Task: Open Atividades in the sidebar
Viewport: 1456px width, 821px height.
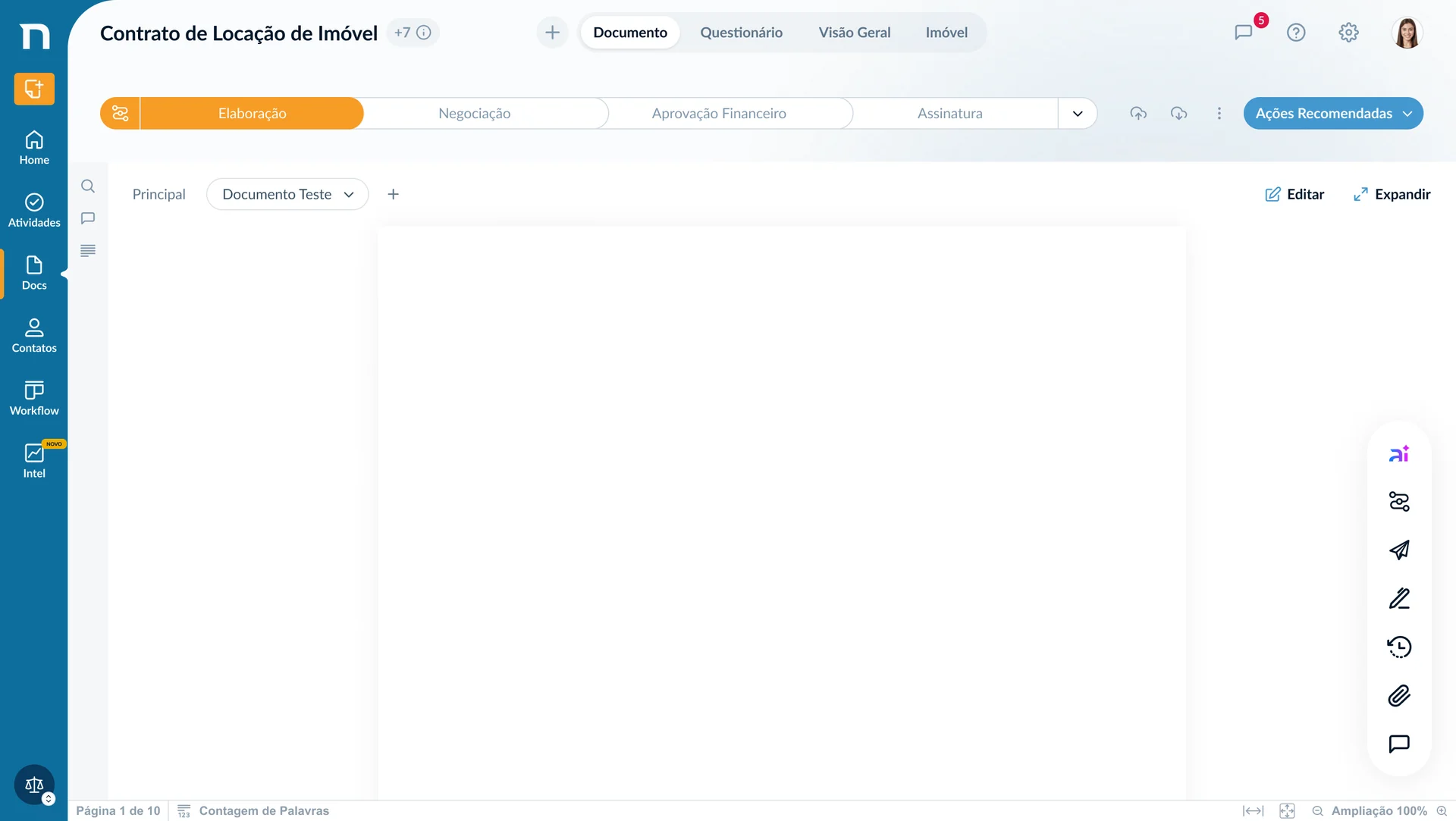Action: pyautogui.click(x=34, y=211)
